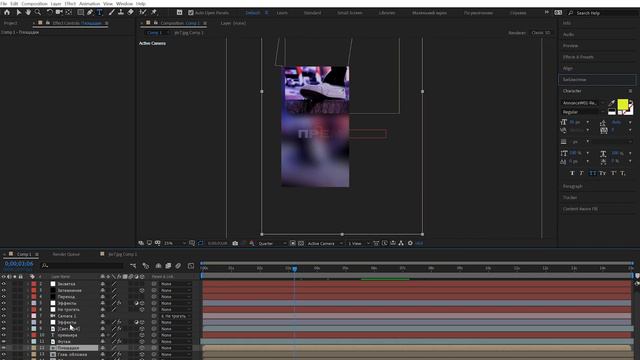
Task: Open the composition mini-flowchart icon in timeline
Action: tap(133, 266)
